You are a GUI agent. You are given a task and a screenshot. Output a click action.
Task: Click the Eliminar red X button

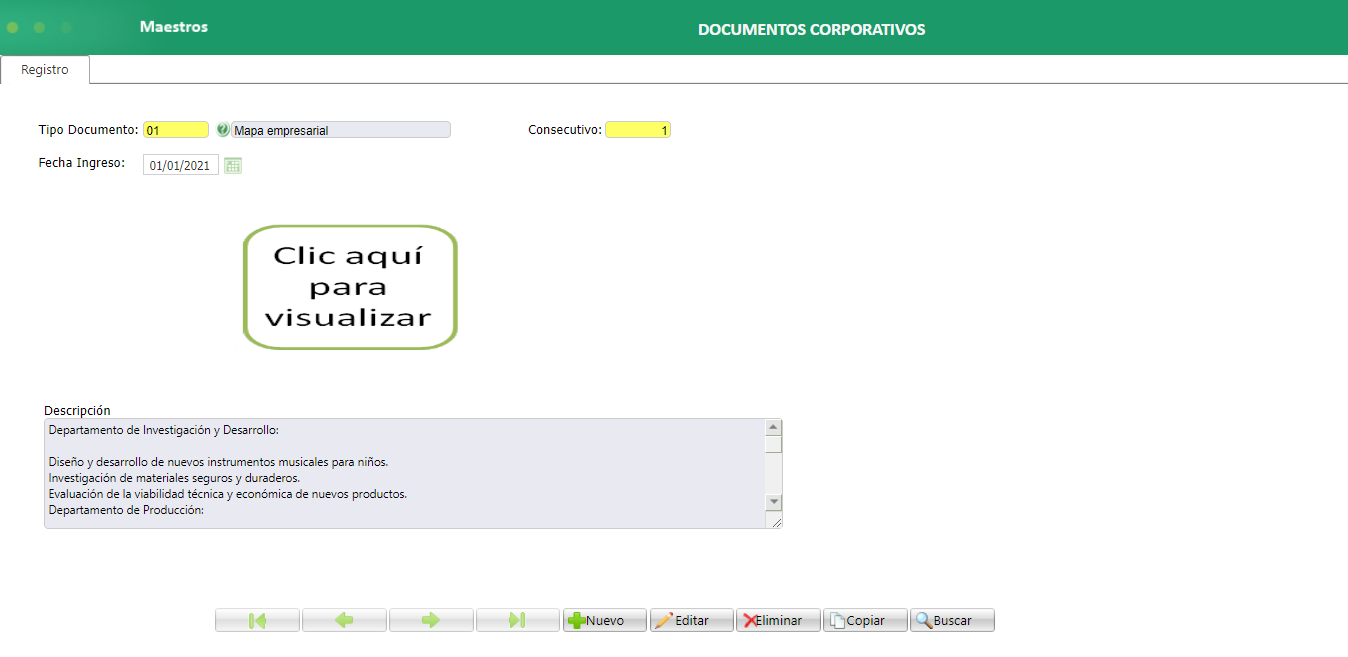[777, 620]
